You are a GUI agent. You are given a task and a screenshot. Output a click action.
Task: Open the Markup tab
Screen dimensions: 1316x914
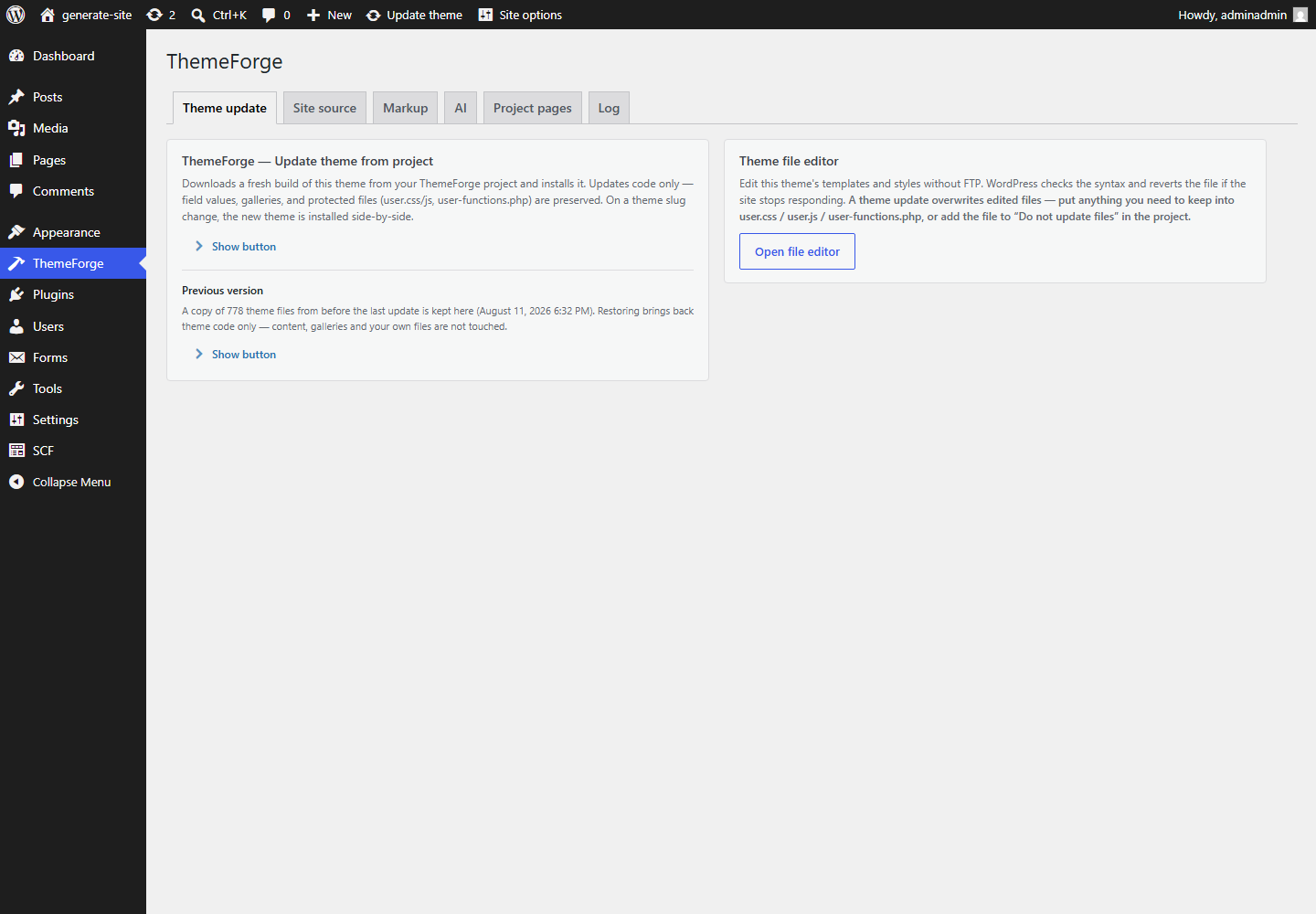coord(405,108)
